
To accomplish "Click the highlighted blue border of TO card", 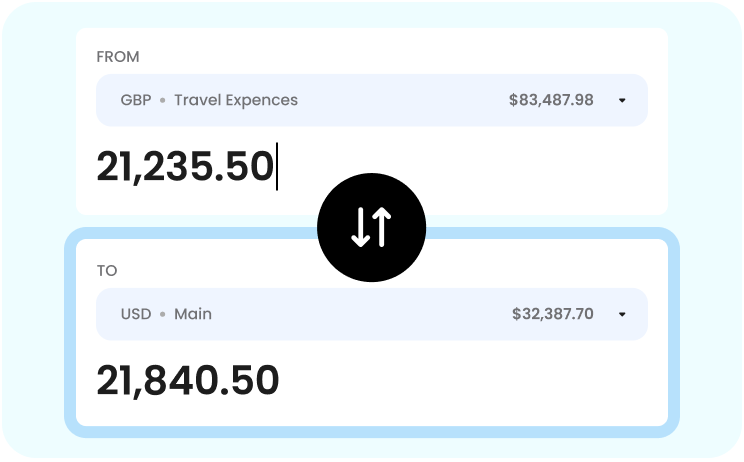I will [x=674, y=332].
